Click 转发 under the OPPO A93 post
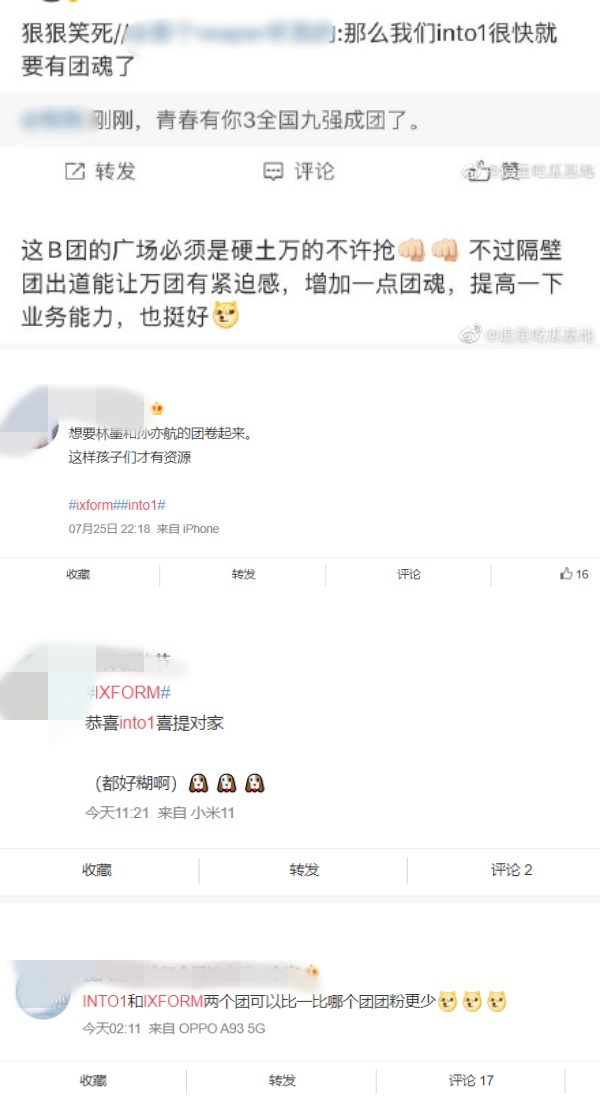 282,1080
